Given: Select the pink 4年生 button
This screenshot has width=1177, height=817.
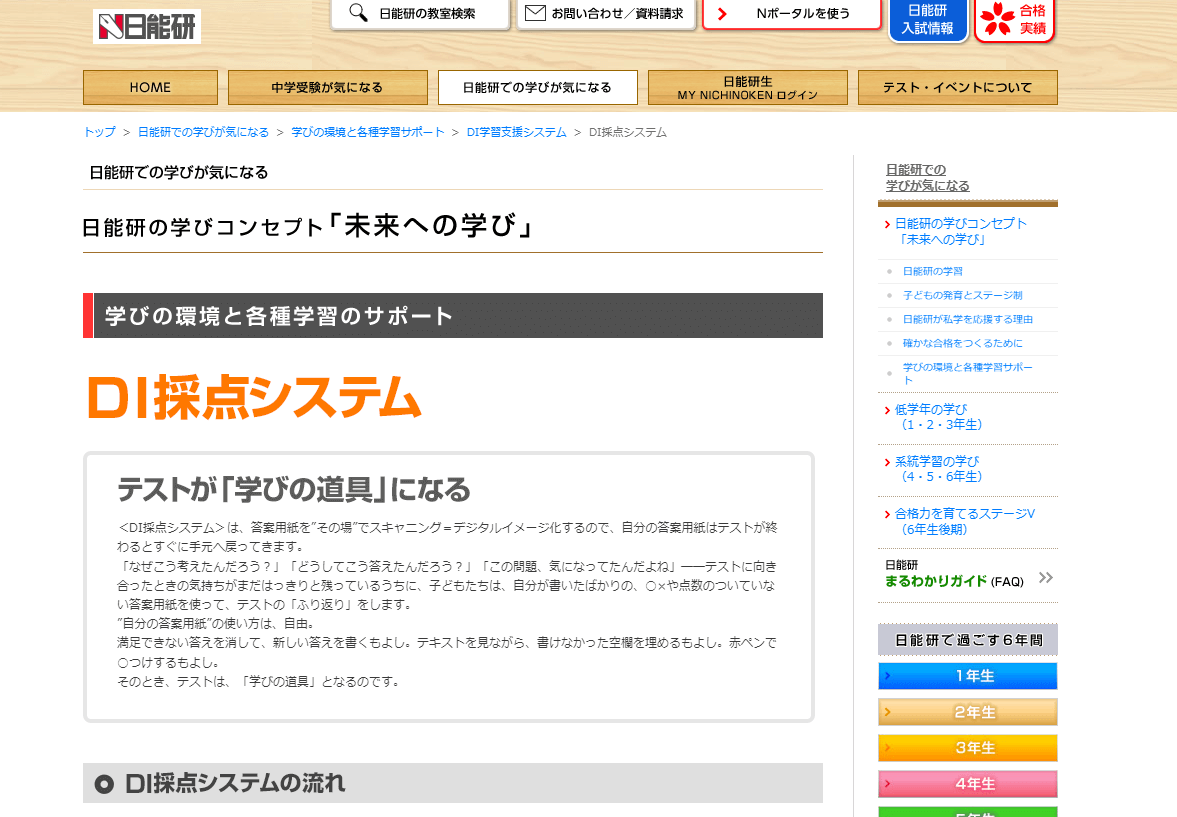Looking at the screenshot, I should [x=966, y=784].
